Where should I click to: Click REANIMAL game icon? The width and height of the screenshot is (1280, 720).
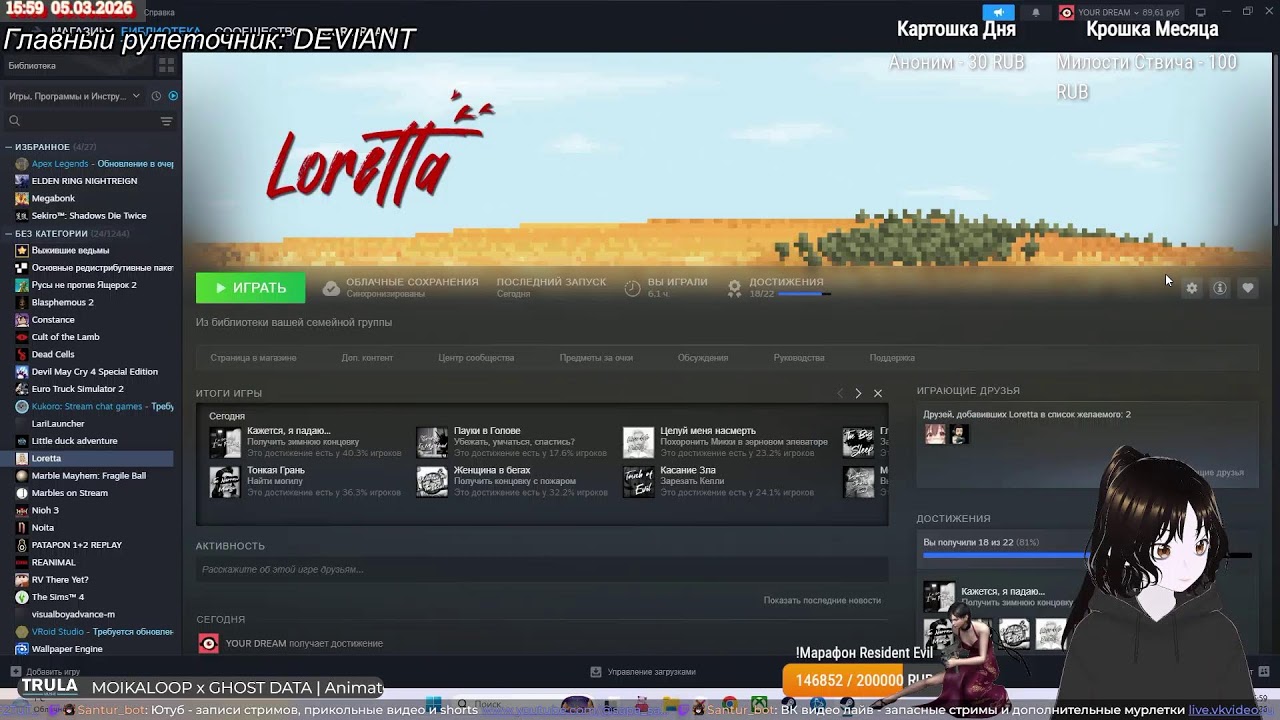tap(22, 562)
